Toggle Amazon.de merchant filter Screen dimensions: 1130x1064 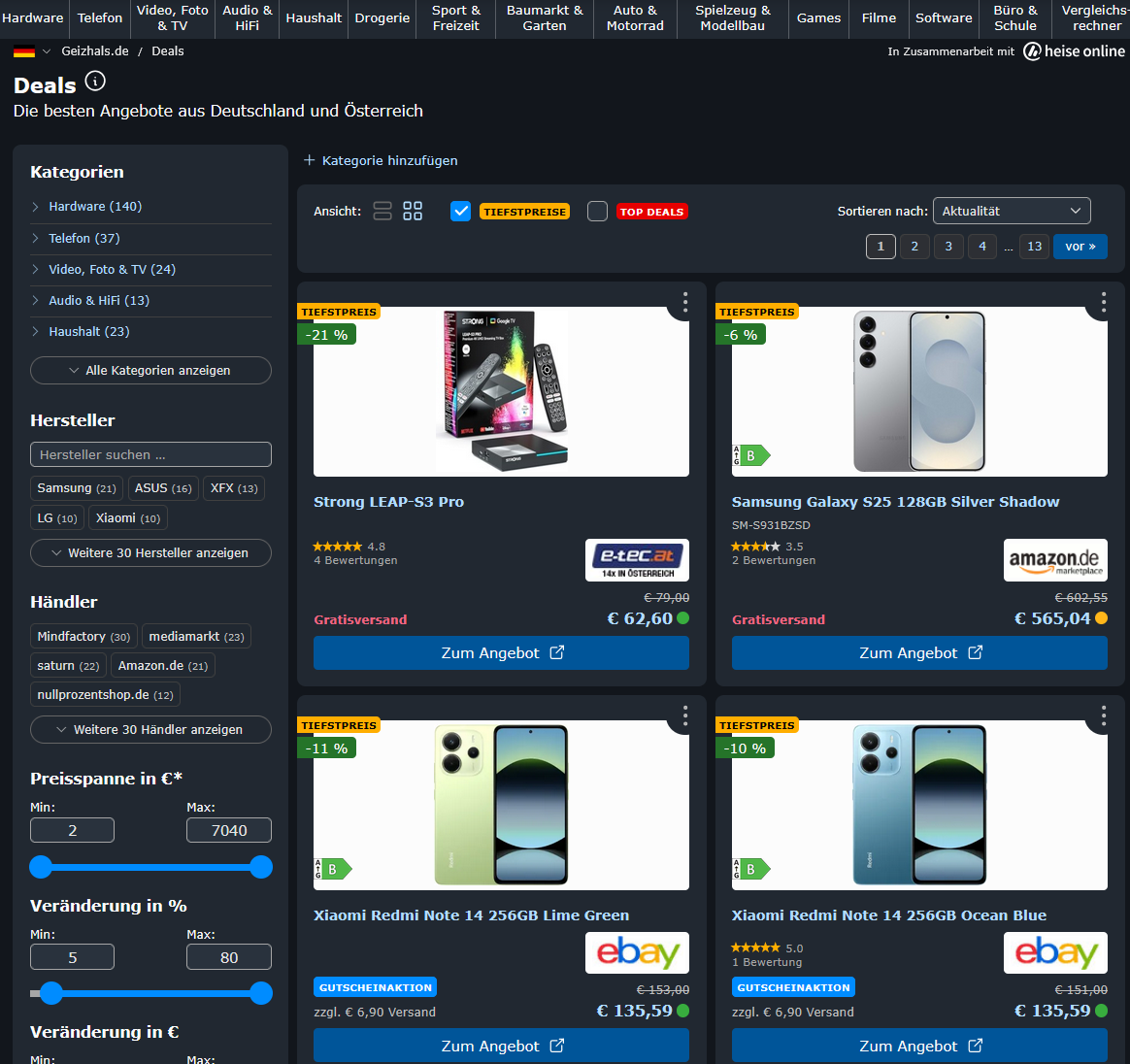click(x=163, y=665)
